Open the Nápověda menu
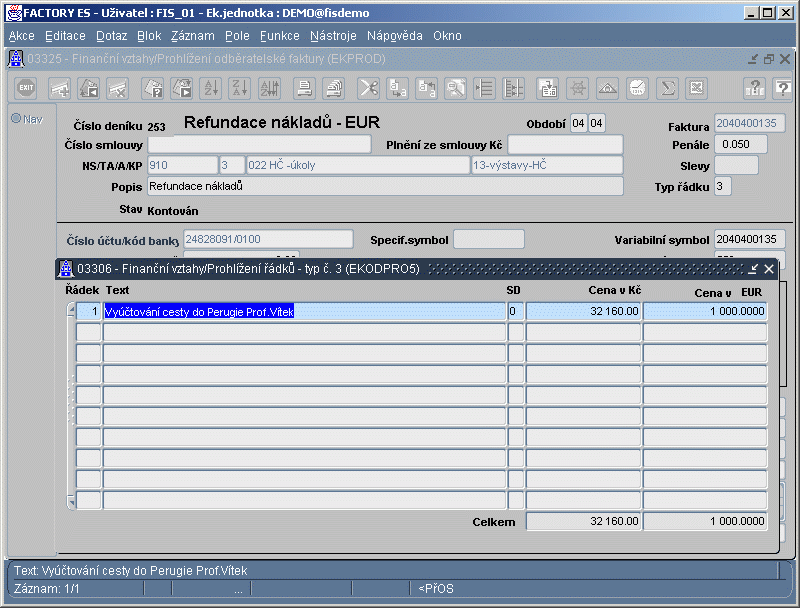The image size is (800, 608). (x=394, y=36)
